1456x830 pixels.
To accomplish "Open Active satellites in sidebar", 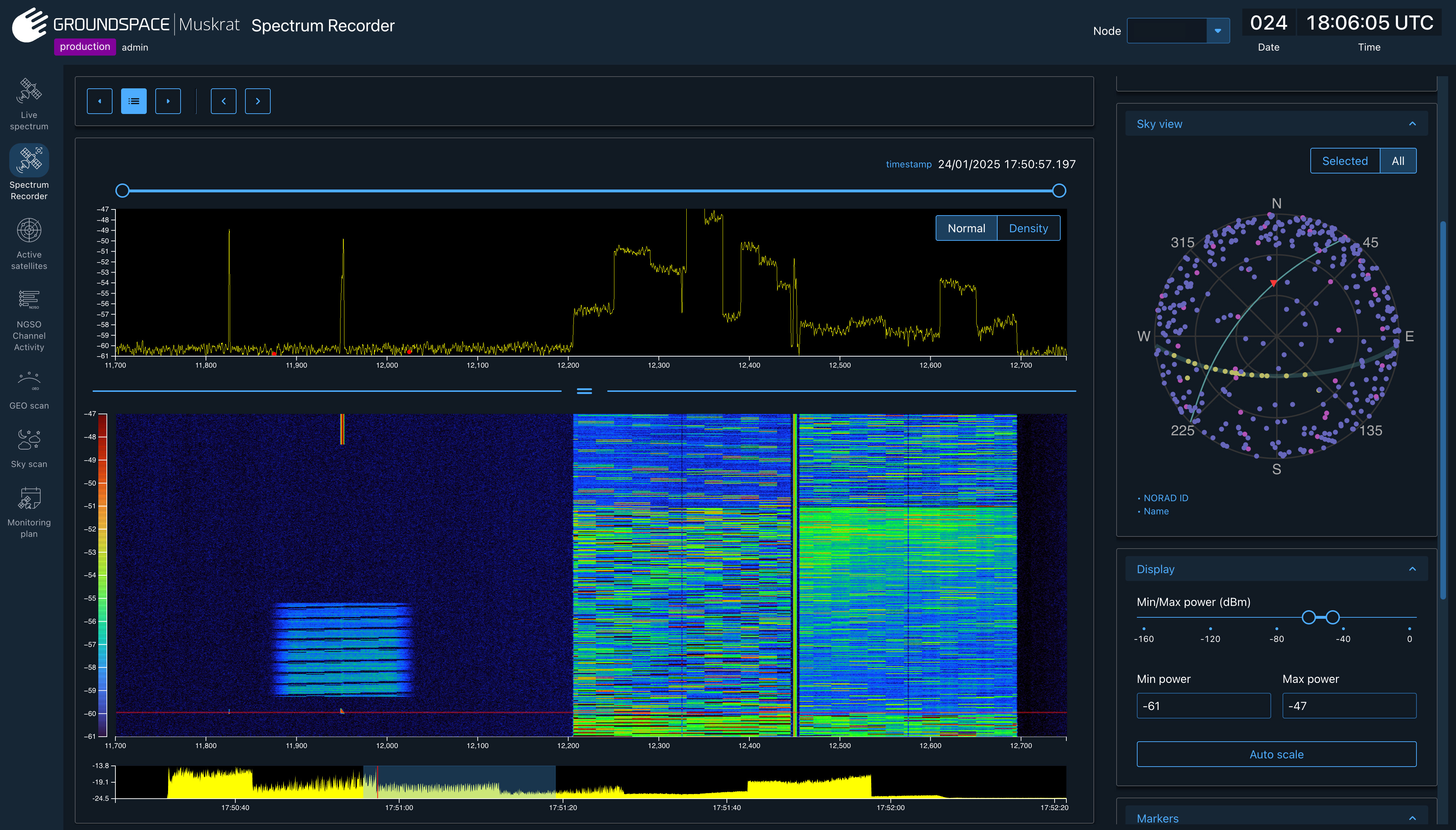I will (29, 243).
